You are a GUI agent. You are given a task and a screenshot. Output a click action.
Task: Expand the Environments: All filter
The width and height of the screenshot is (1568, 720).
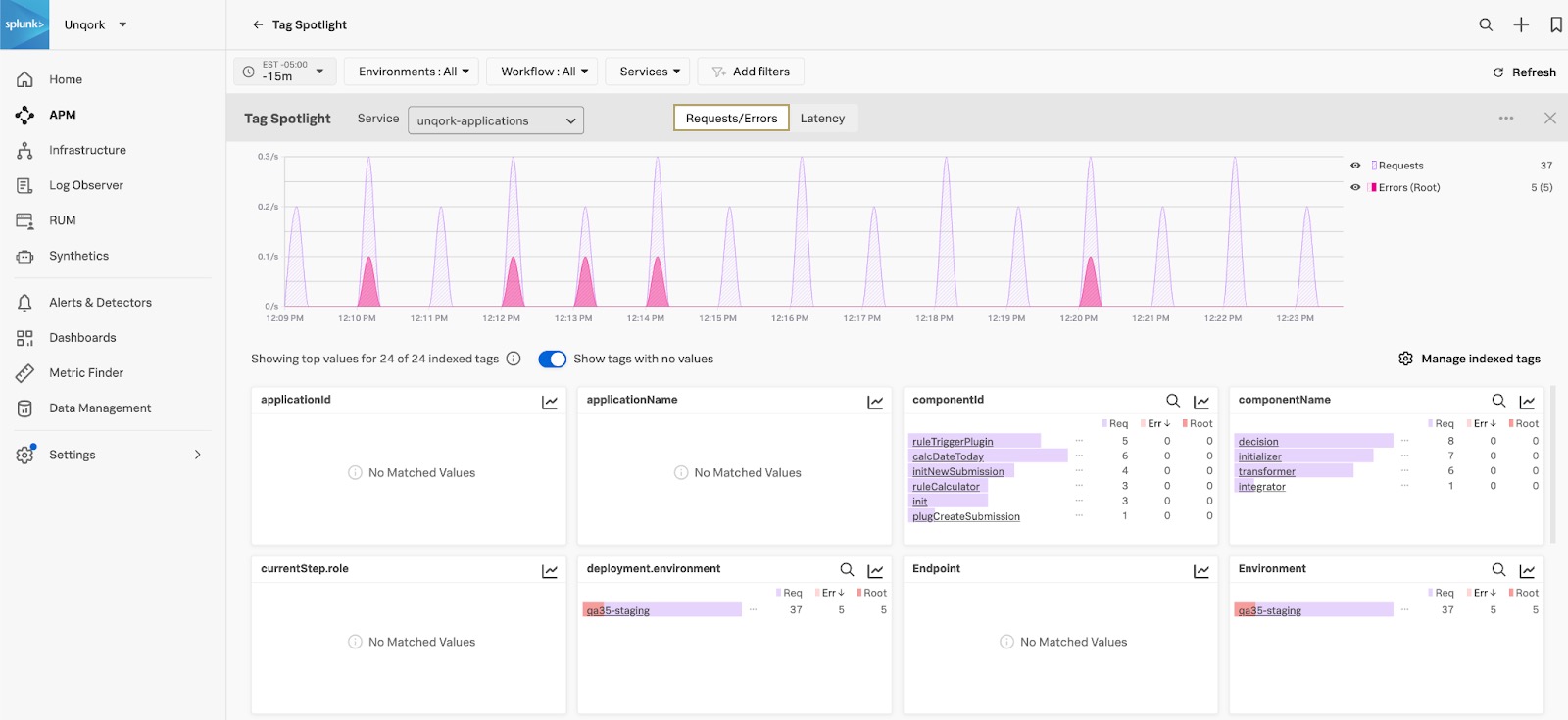click(x=413, y=72)
